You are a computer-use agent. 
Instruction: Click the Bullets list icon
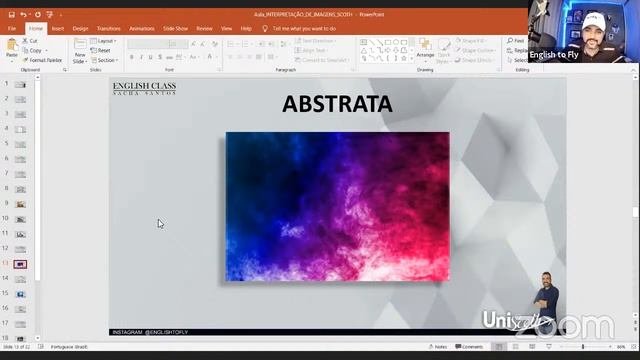(232, 44)
